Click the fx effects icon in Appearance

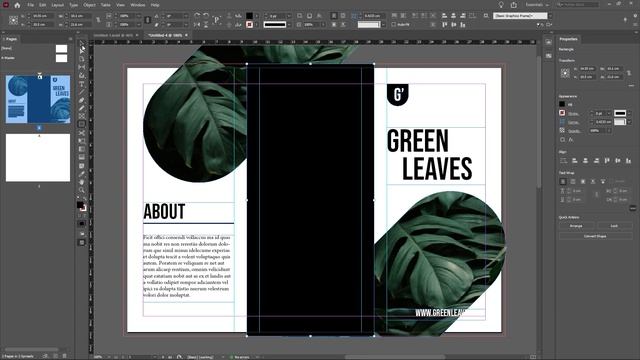coord(571,140)
